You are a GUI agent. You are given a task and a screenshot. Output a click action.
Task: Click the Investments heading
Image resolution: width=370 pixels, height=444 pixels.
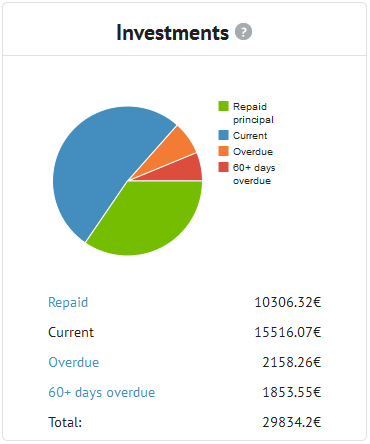pos(173,33)
